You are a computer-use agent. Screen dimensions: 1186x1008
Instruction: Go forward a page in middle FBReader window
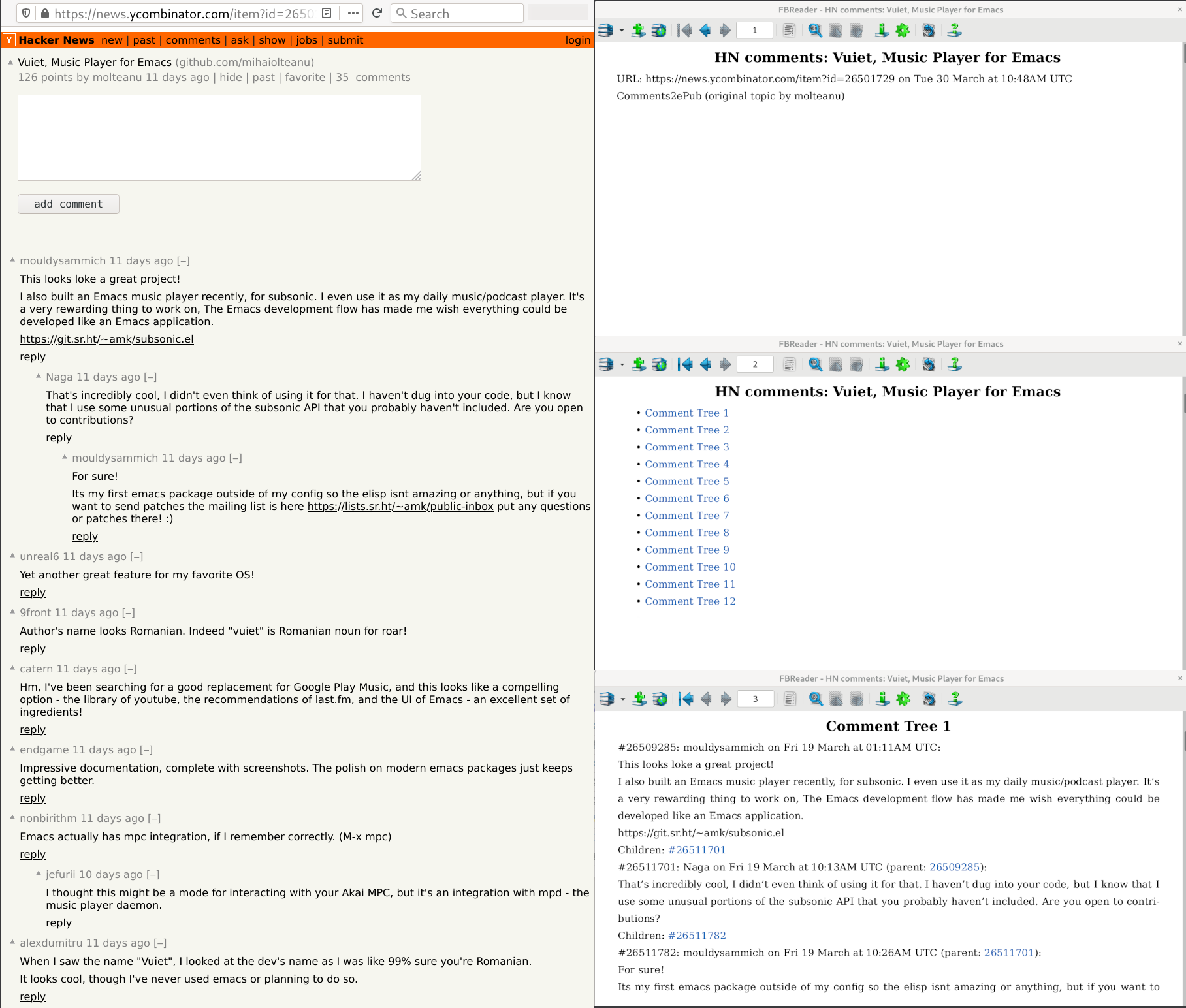725,364
